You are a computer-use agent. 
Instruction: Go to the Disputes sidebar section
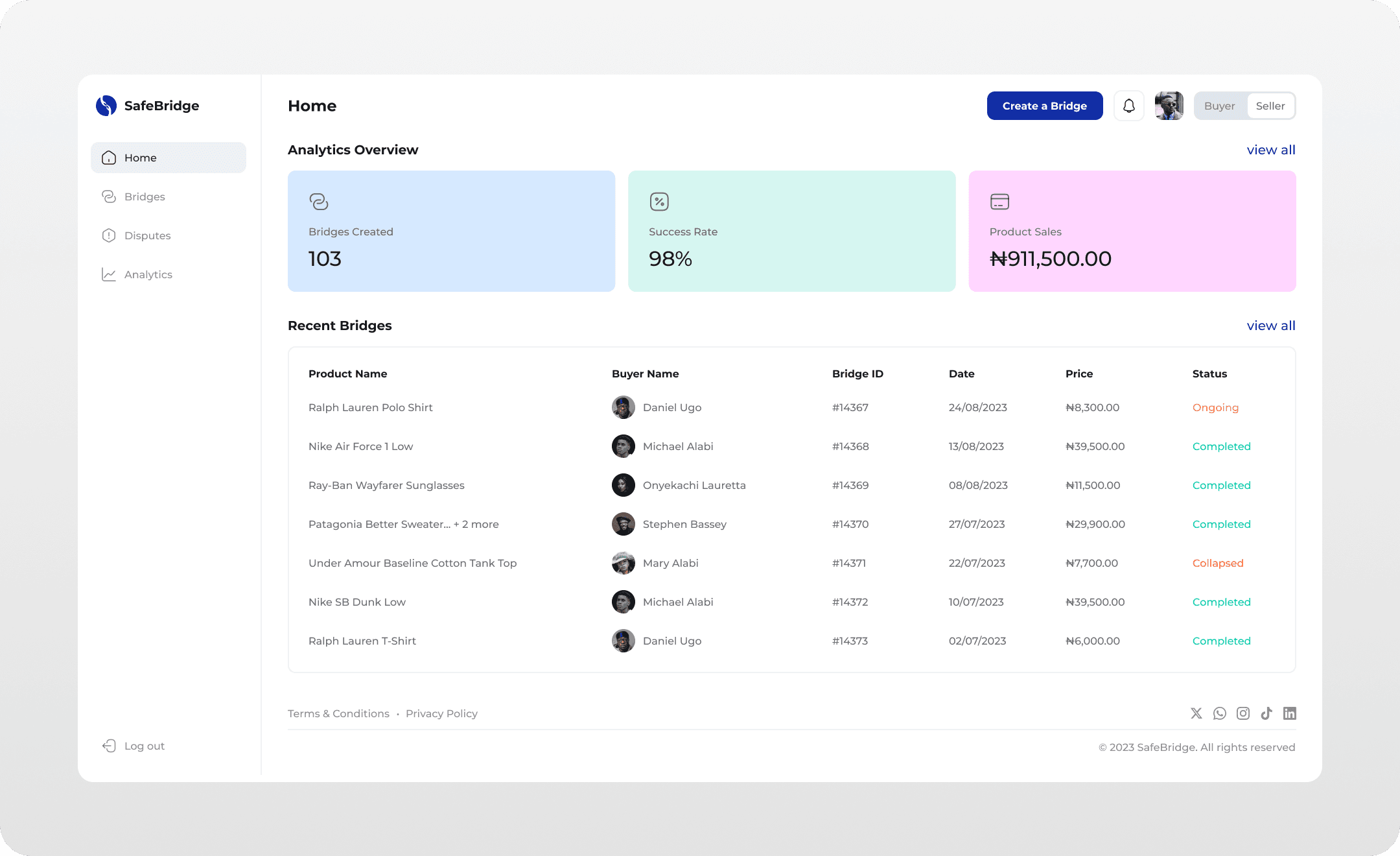pos(146,235)
